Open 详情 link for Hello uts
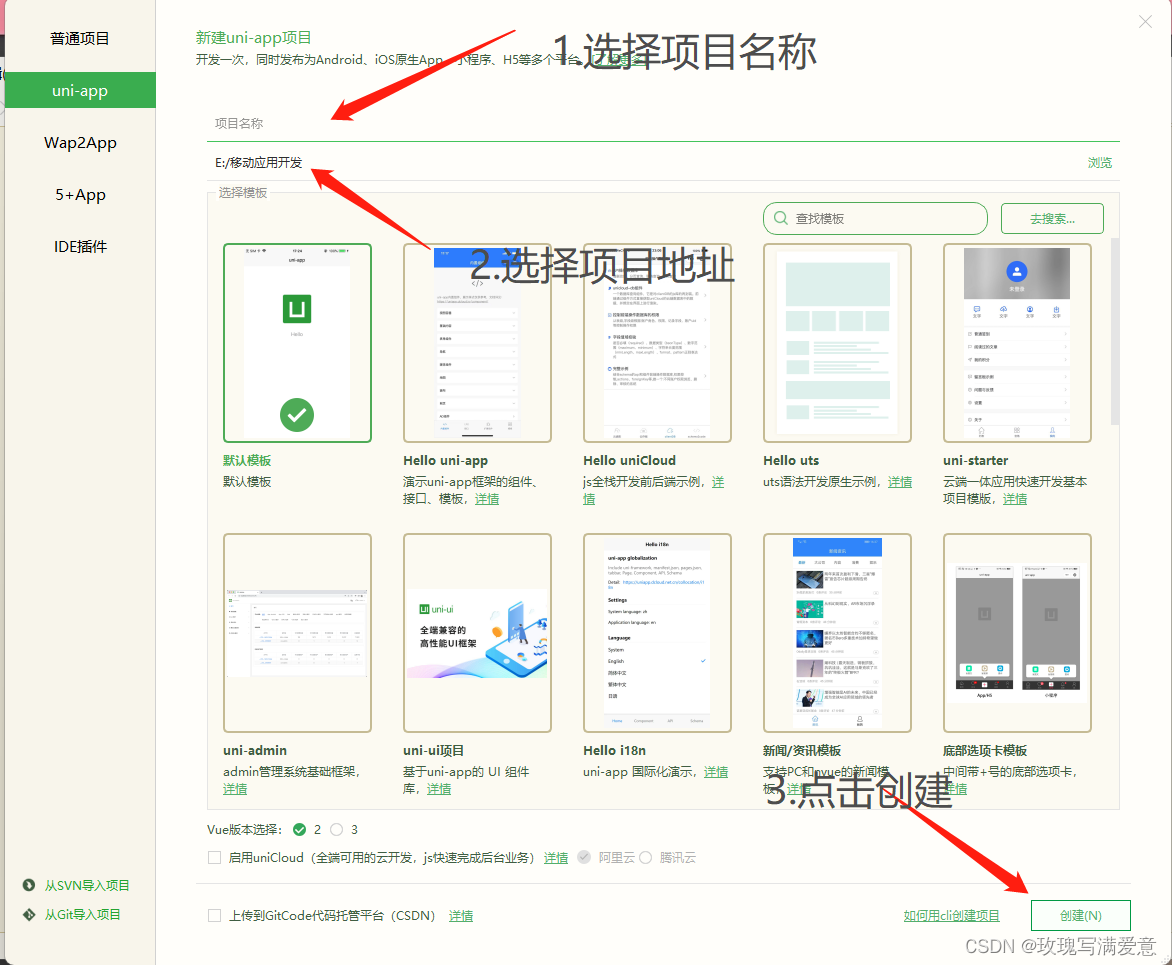This screenshot has width=1172, height=965. pyautogui.click(x=900, y=481)
